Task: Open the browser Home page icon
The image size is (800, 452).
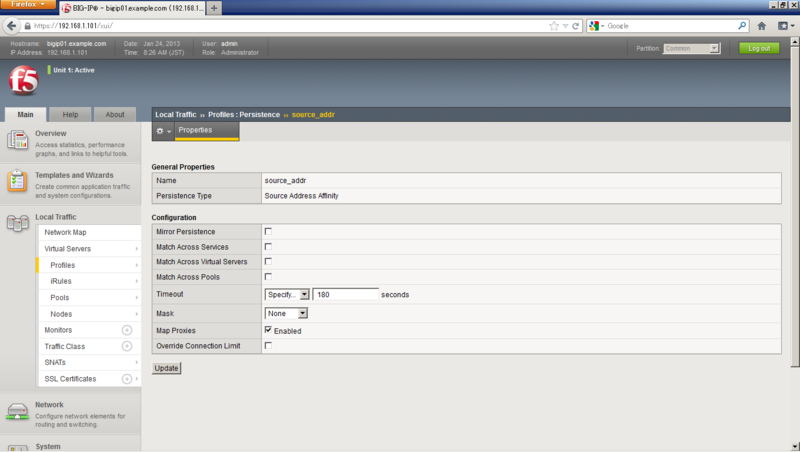Action: 762,26
